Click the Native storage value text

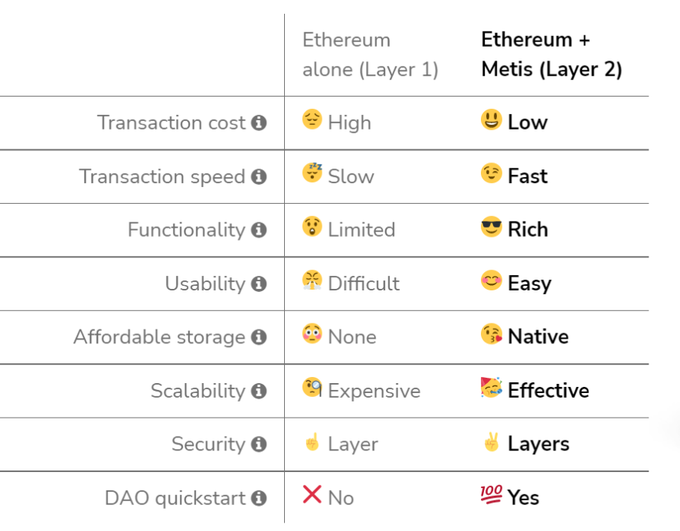(538, 337)
